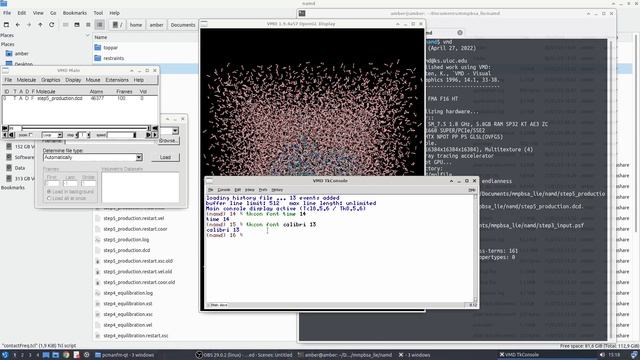Click the Documents path button

coord(183,25)
